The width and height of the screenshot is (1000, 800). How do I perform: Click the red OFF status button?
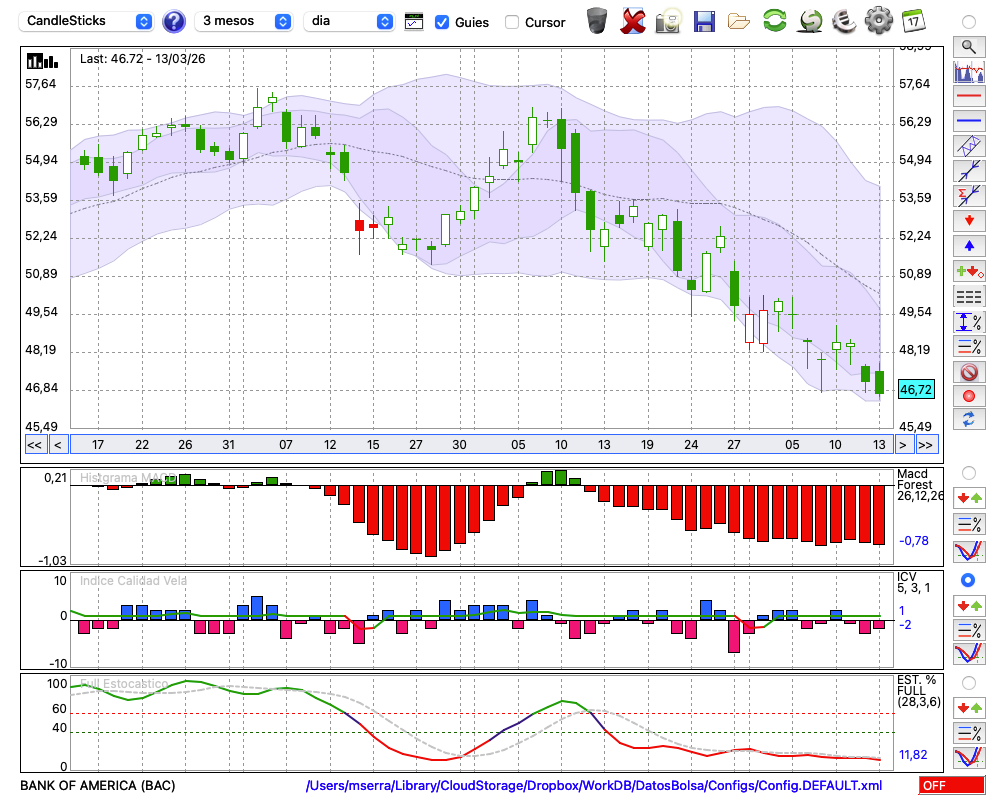click(x=950, y=786)
